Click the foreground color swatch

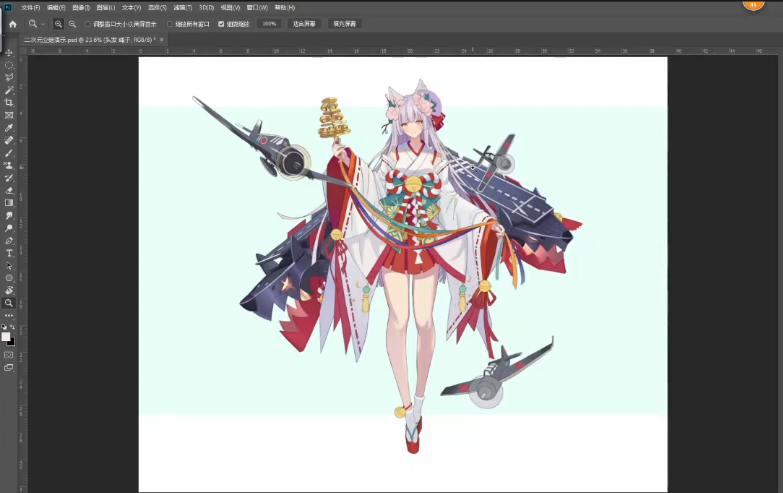(x=7, y=335)
